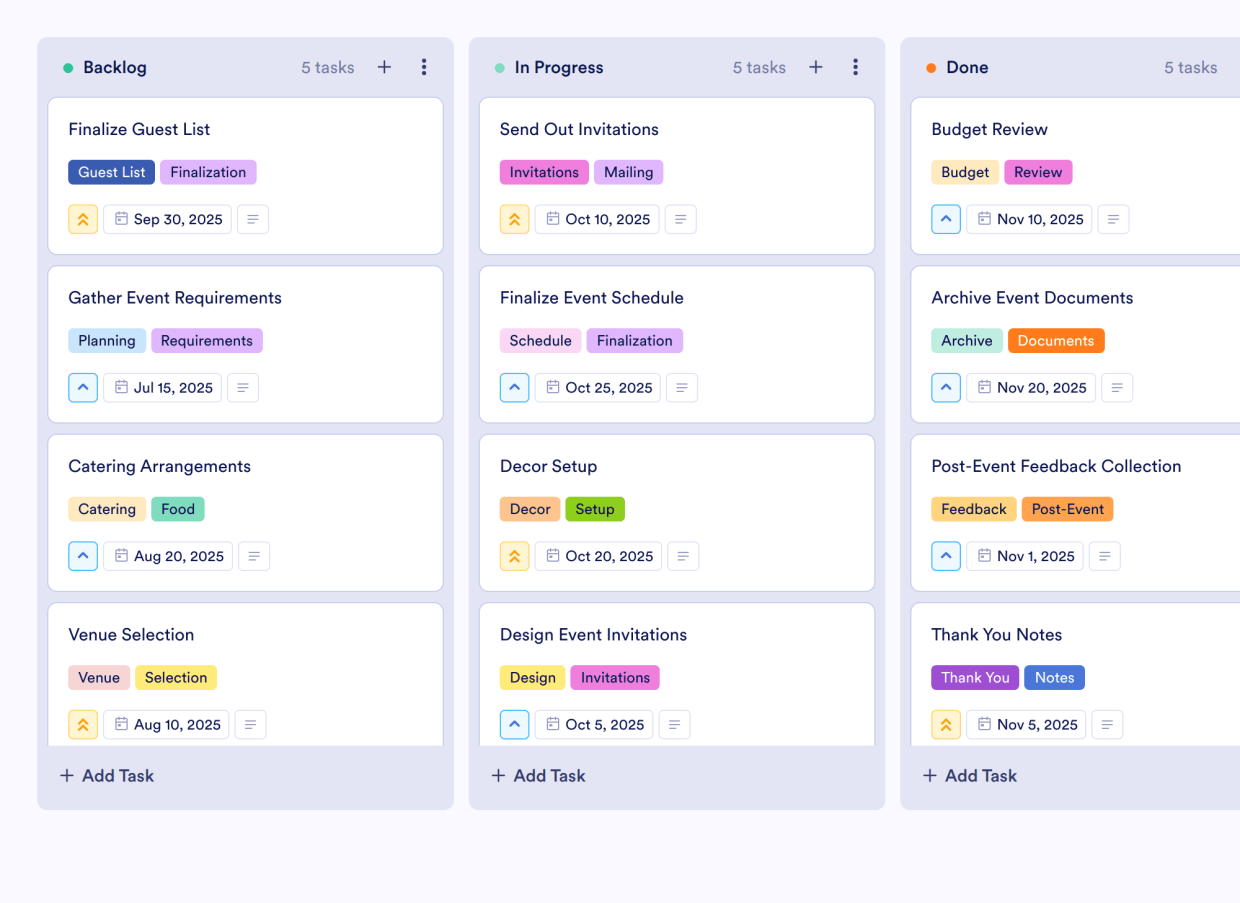Click high priority icon on Thank You Notes
Viewport: 1240px width, 903px height.
(x=946, y=725)
